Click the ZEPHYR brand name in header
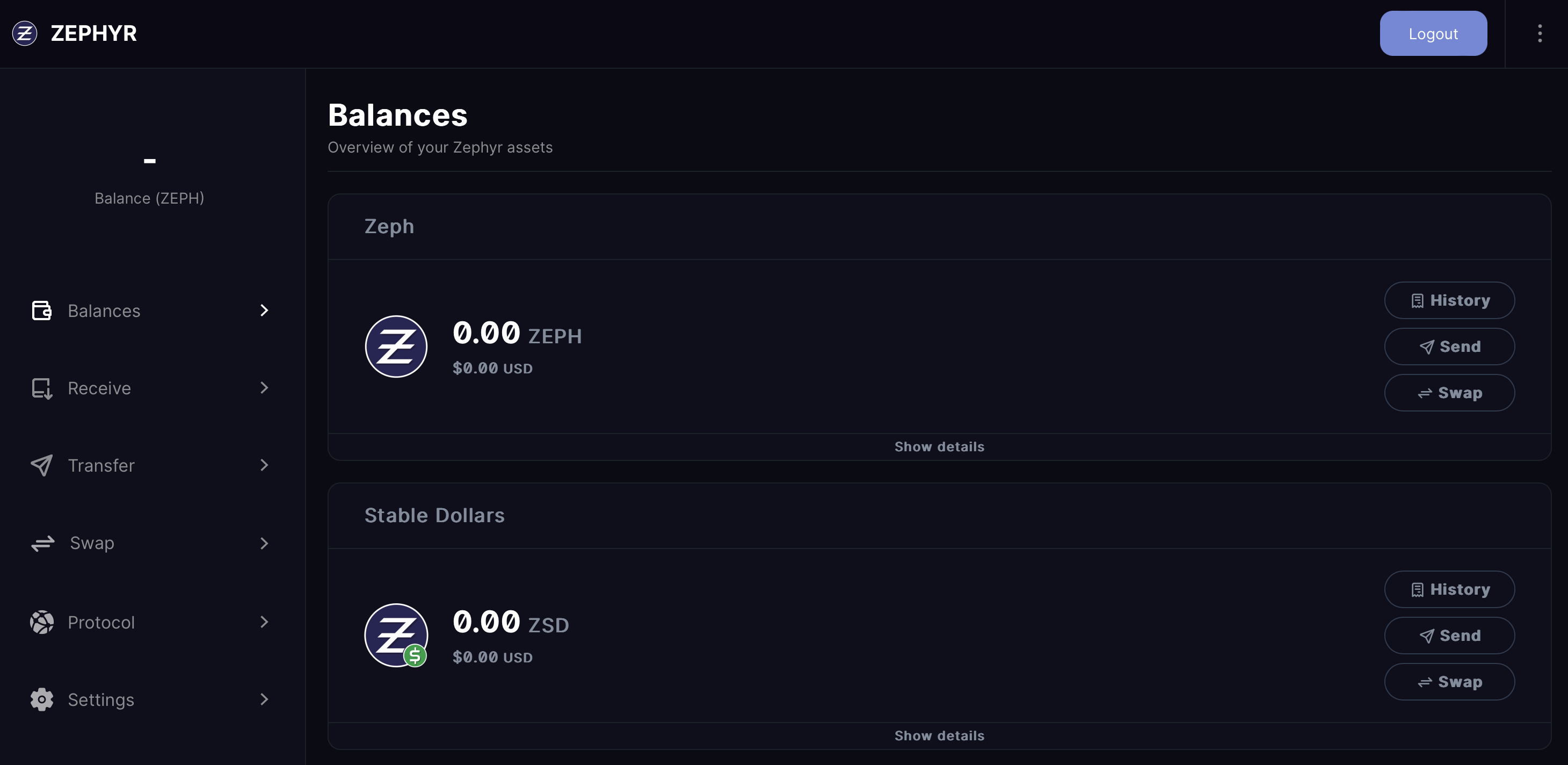The width and height of the screenshot is (1568, 765). pyautogui.click(x=94, y=33)
